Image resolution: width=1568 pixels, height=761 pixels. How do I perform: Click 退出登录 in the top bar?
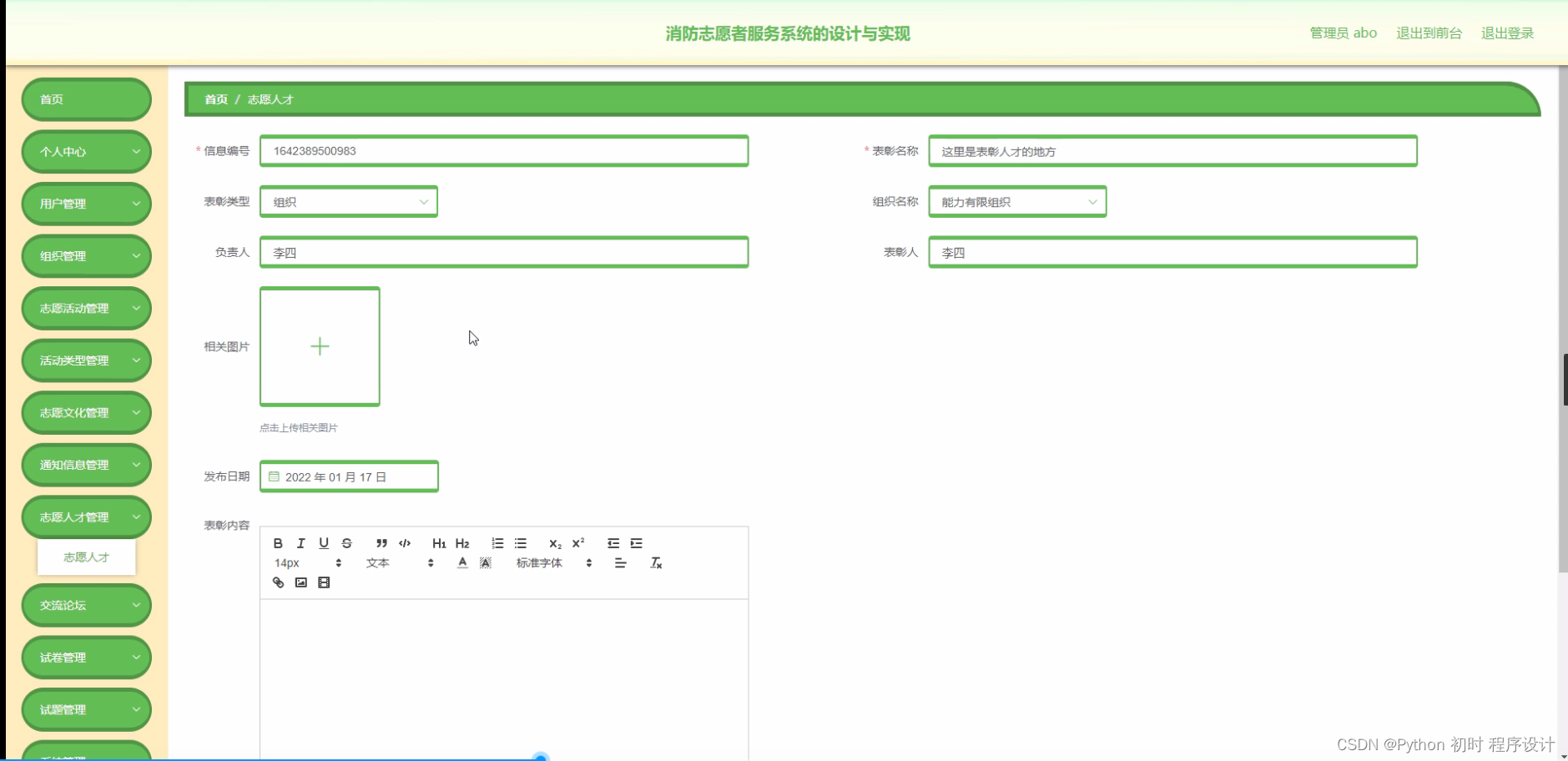click(1507, 33)
